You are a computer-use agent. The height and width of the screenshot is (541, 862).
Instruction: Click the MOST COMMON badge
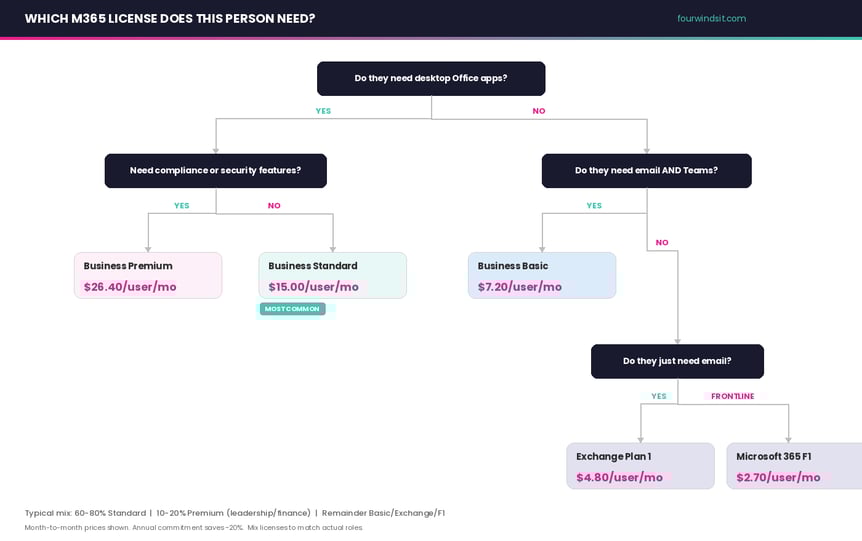pyautogui.click(x=292, y=309)
